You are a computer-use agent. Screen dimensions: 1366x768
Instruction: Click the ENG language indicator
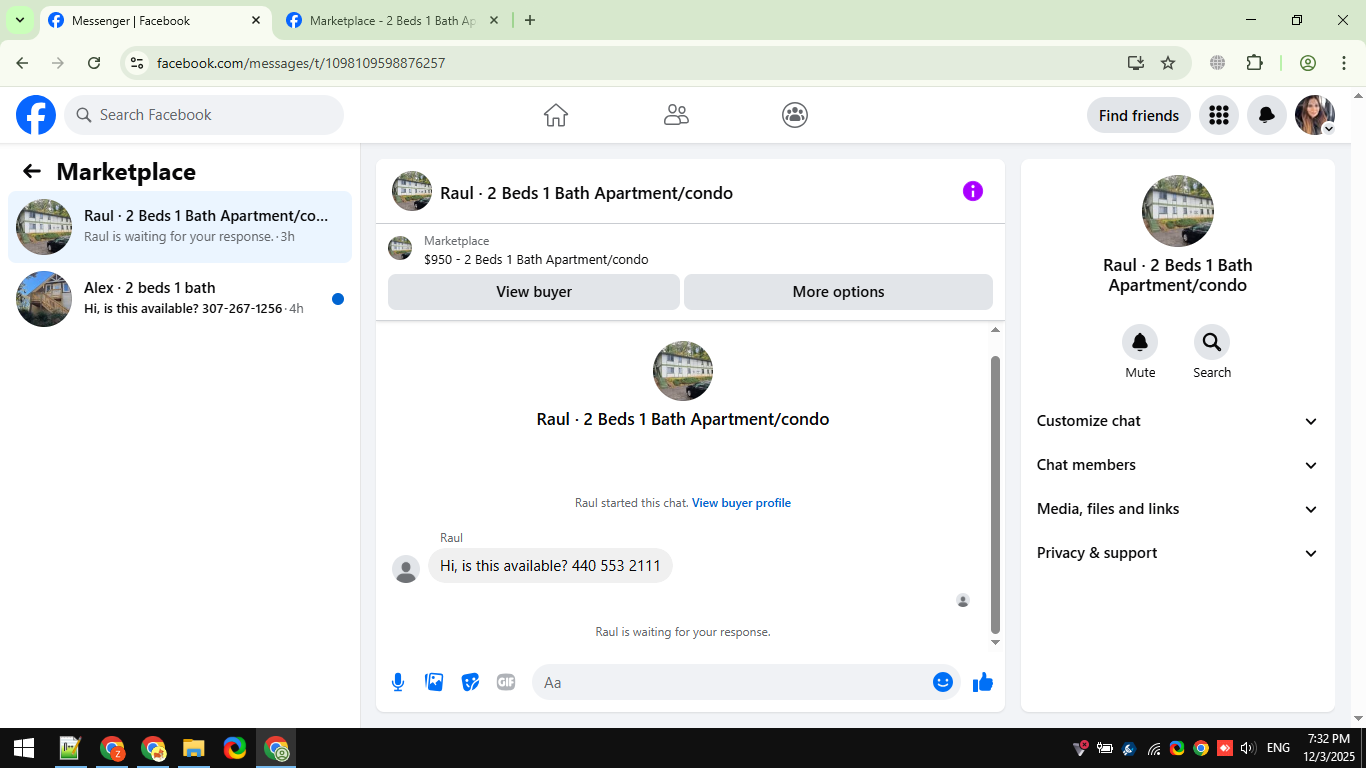click(1278, 748)
